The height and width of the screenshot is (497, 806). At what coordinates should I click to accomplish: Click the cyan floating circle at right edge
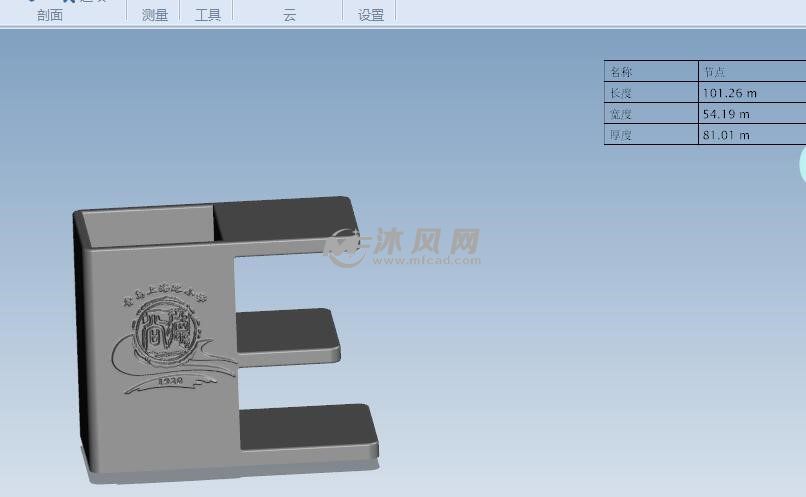[x=802, y=165]
